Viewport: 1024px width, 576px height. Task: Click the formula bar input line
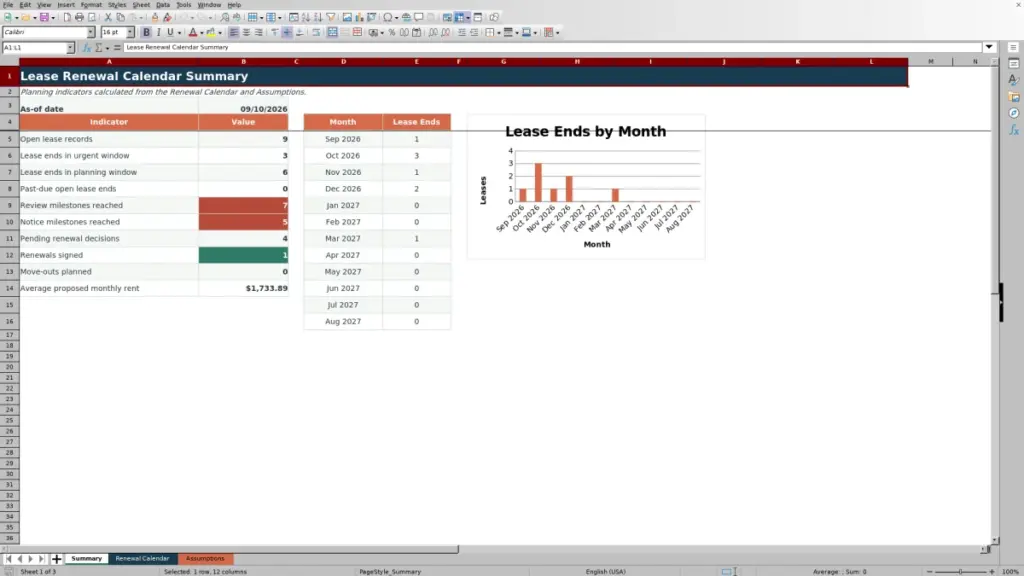[x=552, y=47]
